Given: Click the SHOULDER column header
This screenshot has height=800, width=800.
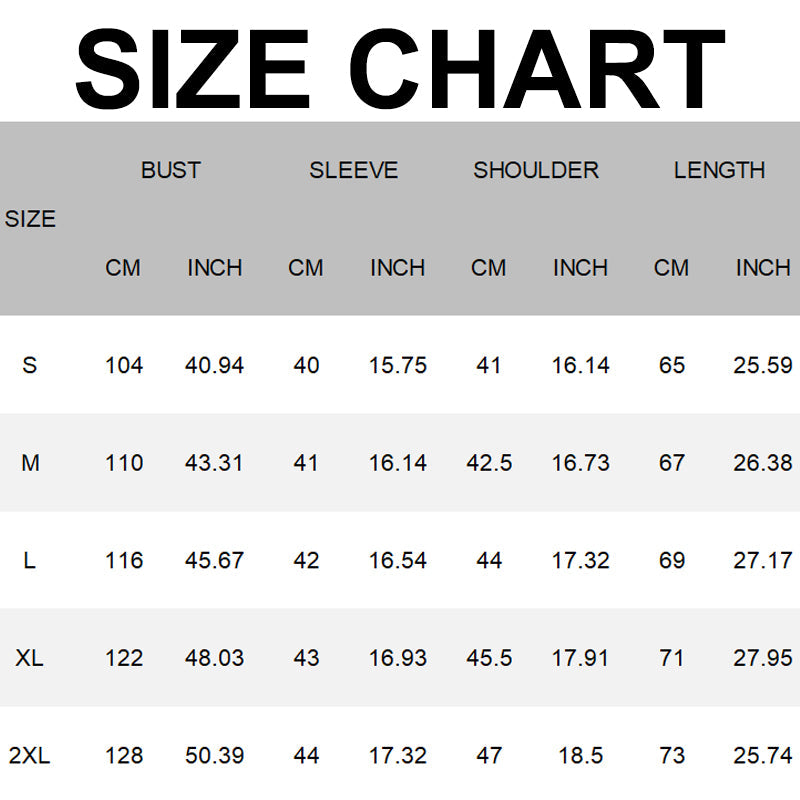Looking at the screenshot, I should (x=536, y=170).
